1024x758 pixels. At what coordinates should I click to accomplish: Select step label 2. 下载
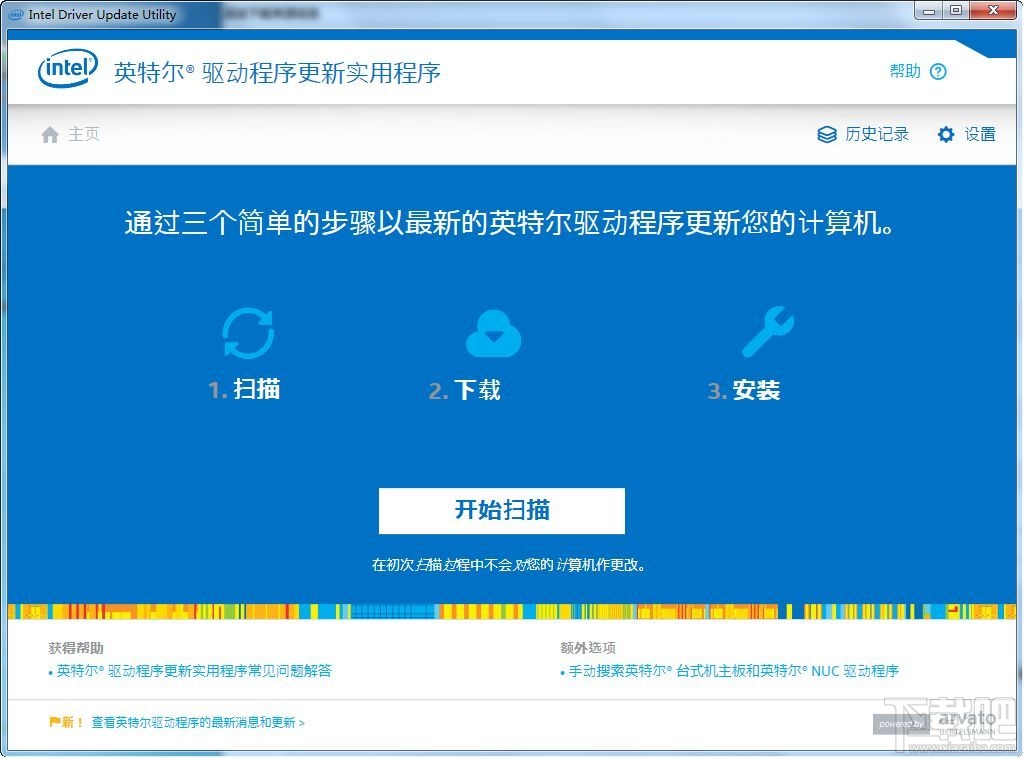[x=464, y=390]
